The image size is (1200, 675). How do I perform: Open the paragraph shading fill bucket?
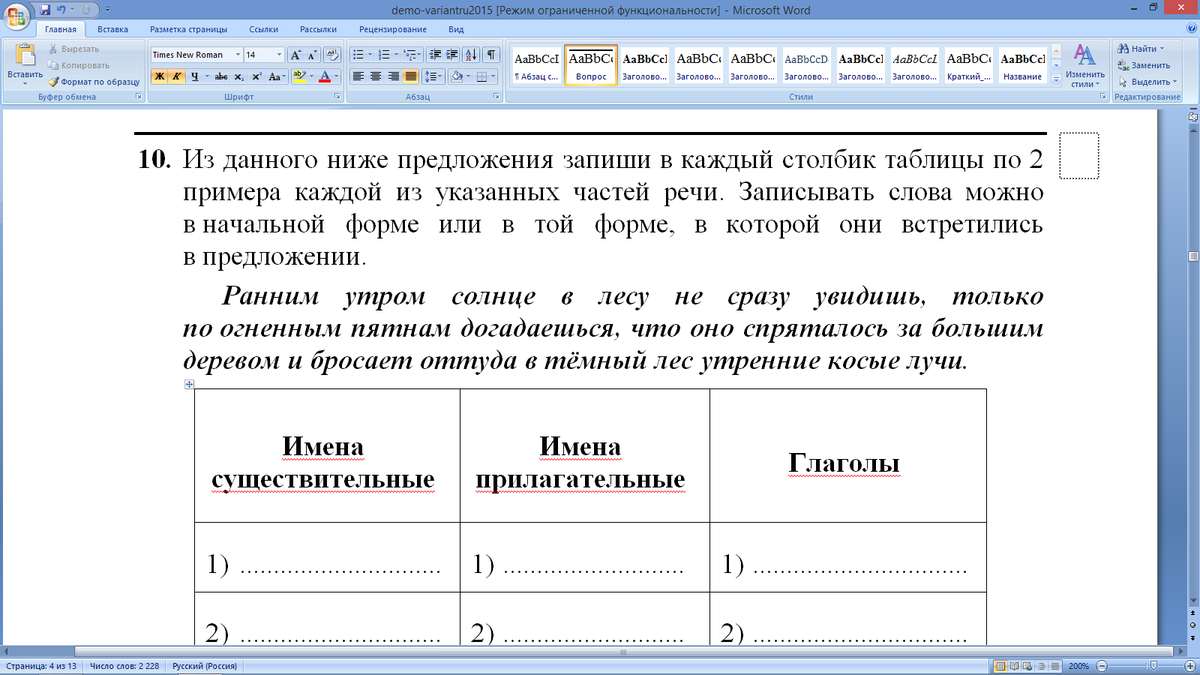click(x=459, y=76)
